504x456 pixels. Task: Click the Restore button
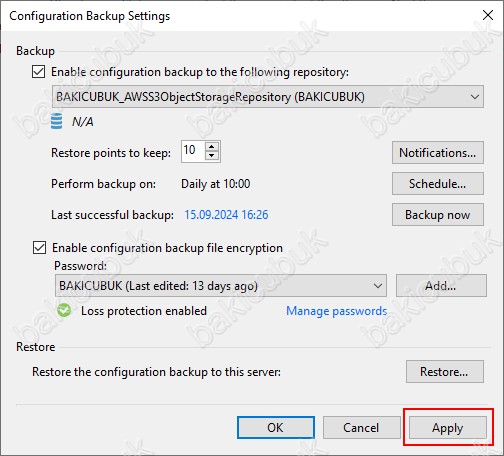[x=445, y=371]
